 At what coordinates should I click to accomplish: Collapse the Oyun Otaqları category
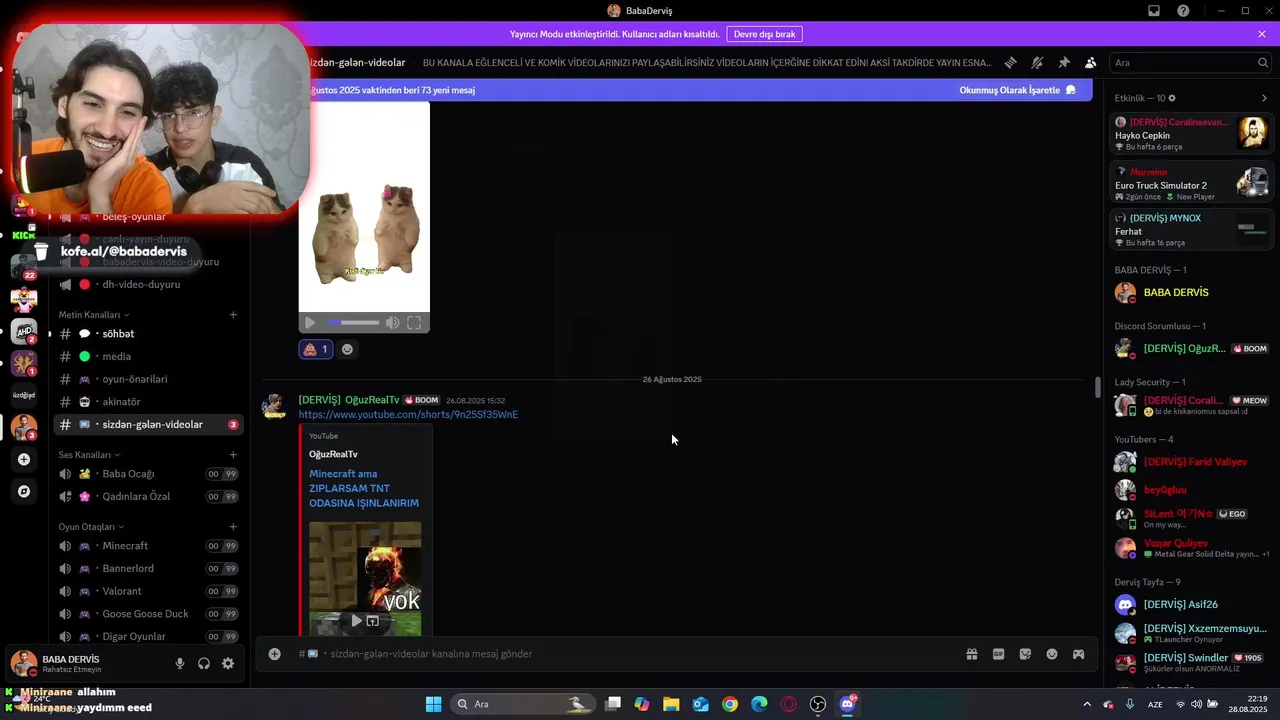pyautogui.click(x=91, y=527)
